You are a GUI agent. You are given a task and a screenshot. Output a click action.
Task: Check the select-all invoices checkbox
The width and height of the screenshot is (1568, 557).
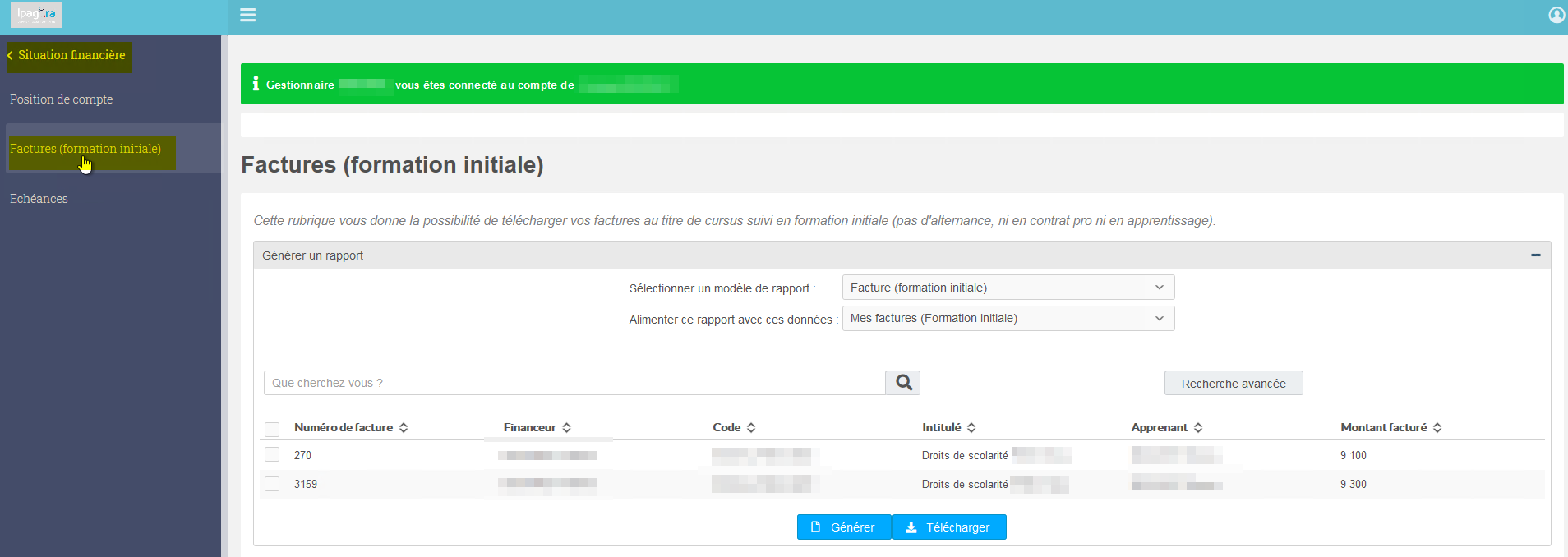(x=272, y=429)
